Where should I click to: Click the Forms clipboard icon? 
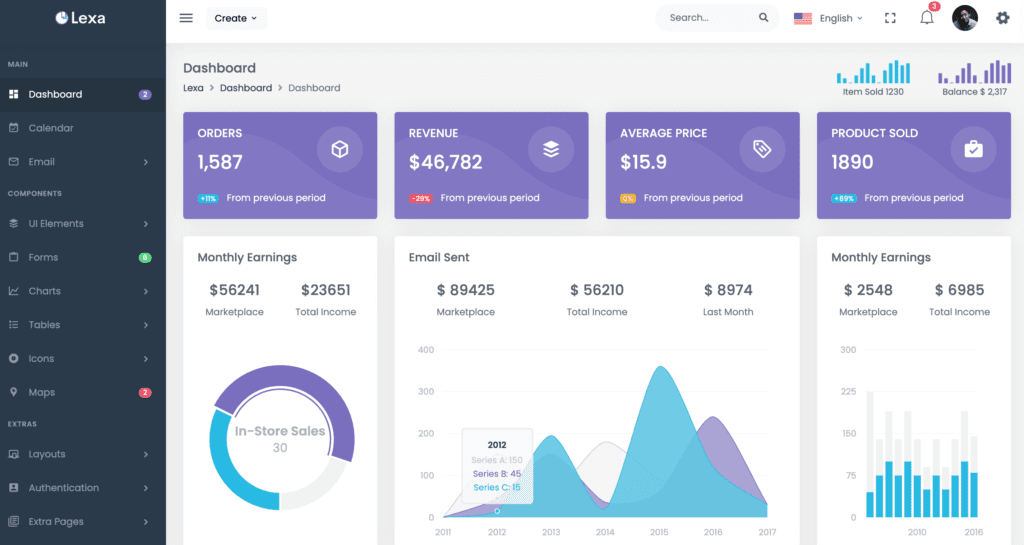click(x=13, y=257)
